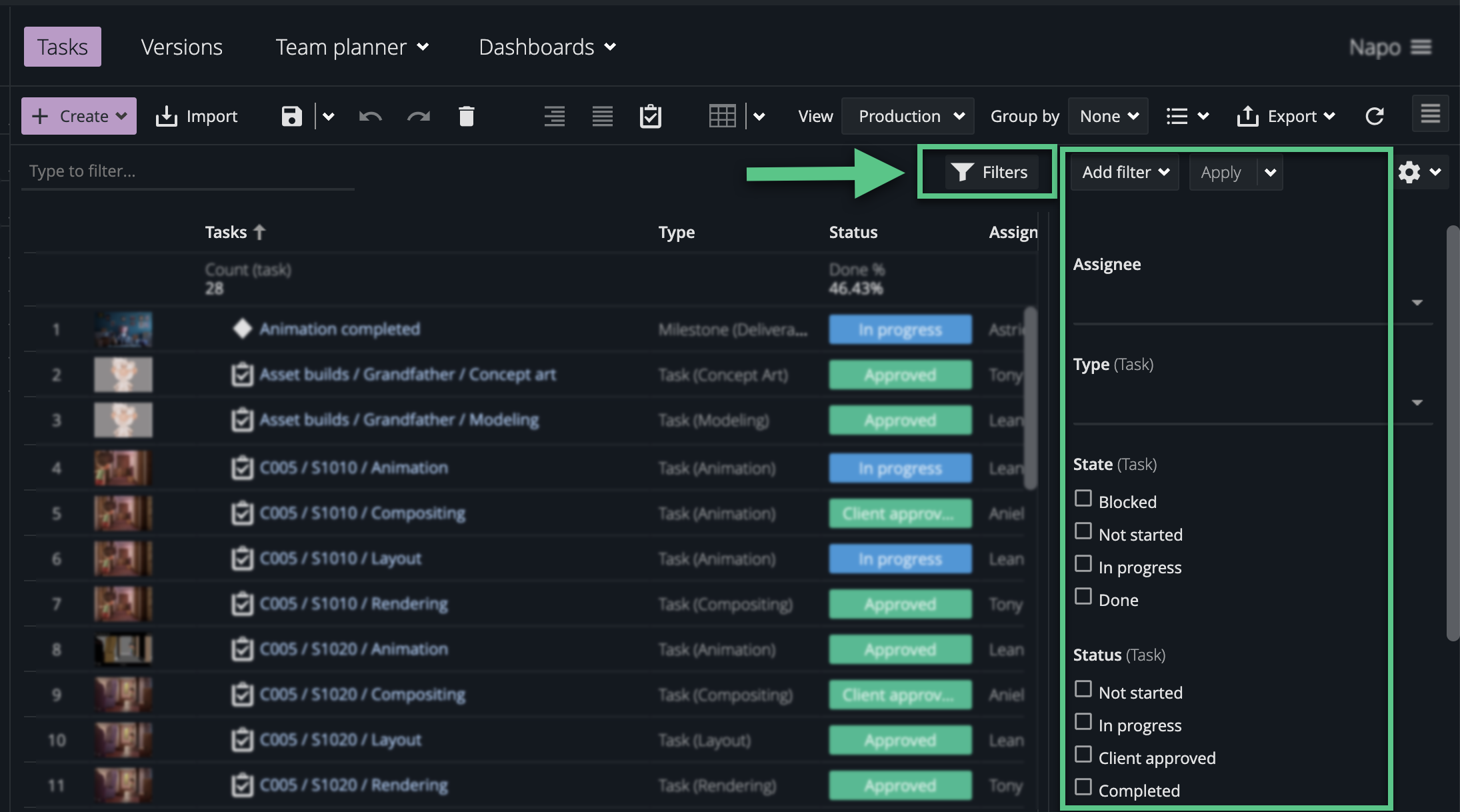The image size is (1460, 812).
Task: Click the Refresh icon
Action: [x=1375, y=115]
